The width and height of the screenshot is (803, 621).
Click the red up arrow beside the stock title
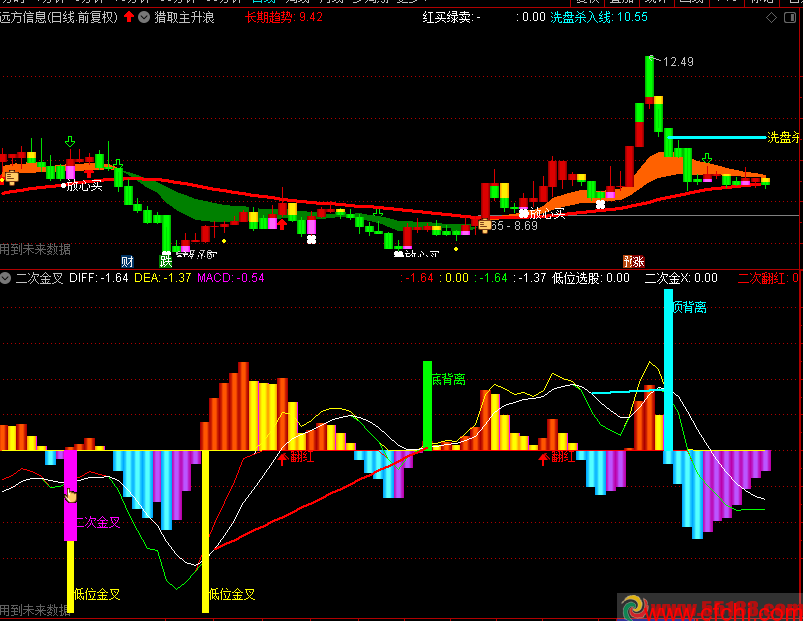click(x=129, y=17)
